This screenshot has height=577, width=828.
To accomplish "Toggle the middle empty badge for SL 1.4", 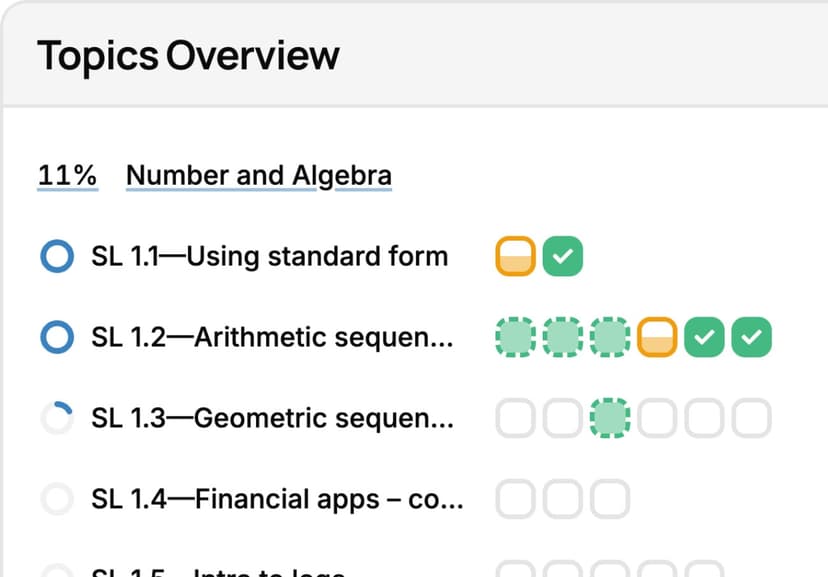I will (562, 498).
